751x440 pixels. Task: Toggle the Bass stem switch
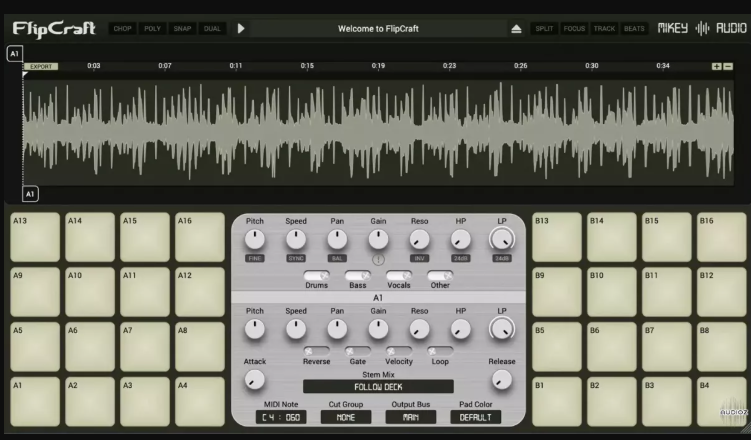(358, 275)
